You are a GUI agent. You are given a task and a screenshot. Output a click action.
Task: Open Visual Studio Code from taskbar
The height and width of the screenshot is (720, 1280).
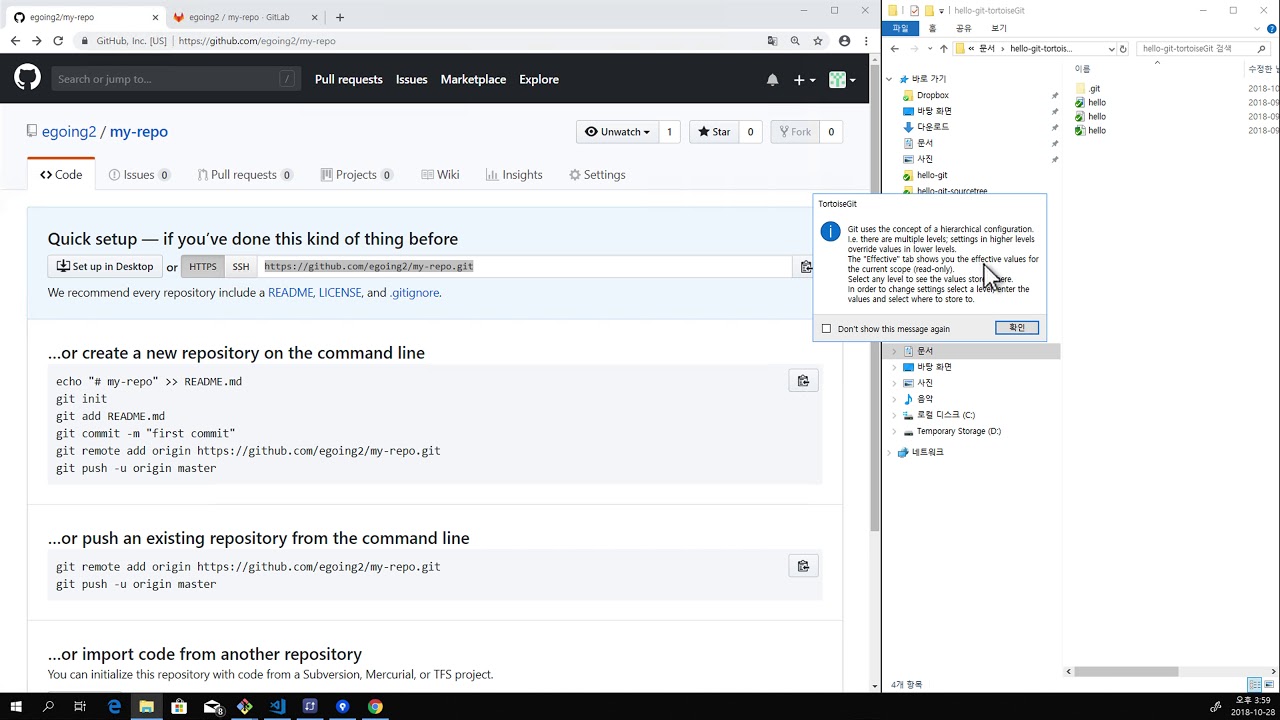pyautogui.click(x=278, y=706)
